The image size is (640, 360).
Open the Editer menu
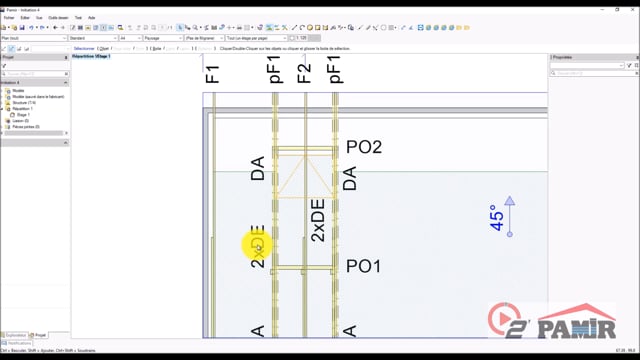tap(25, 18)
